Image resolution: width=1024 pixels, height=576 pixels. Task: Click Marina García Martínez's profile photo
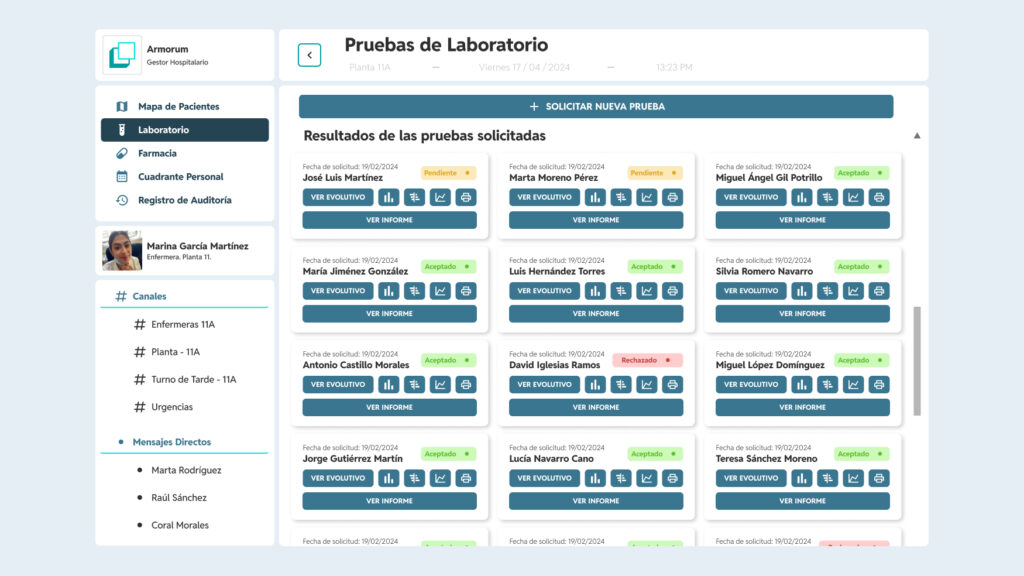122,251
